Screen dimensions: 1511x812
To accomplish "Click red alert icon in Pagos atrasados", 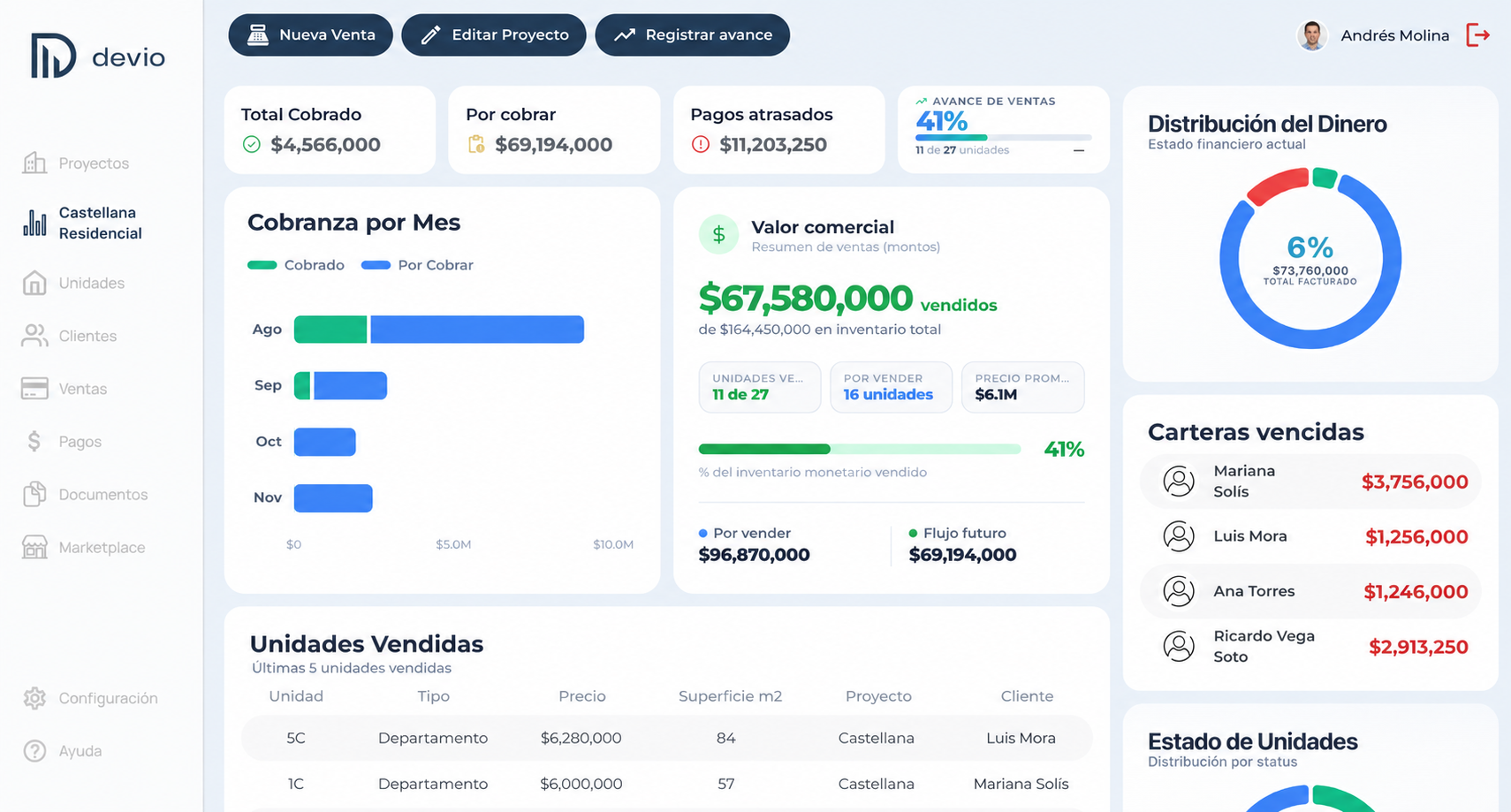I will point(701,144).
